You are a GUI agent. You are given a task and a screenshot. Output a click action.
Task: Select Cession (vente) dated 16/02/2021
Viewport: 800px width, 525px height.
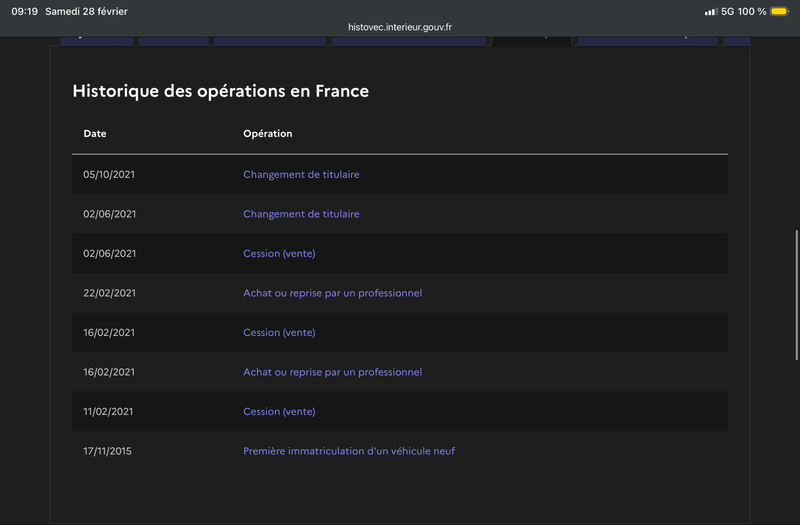click(279, 332)
